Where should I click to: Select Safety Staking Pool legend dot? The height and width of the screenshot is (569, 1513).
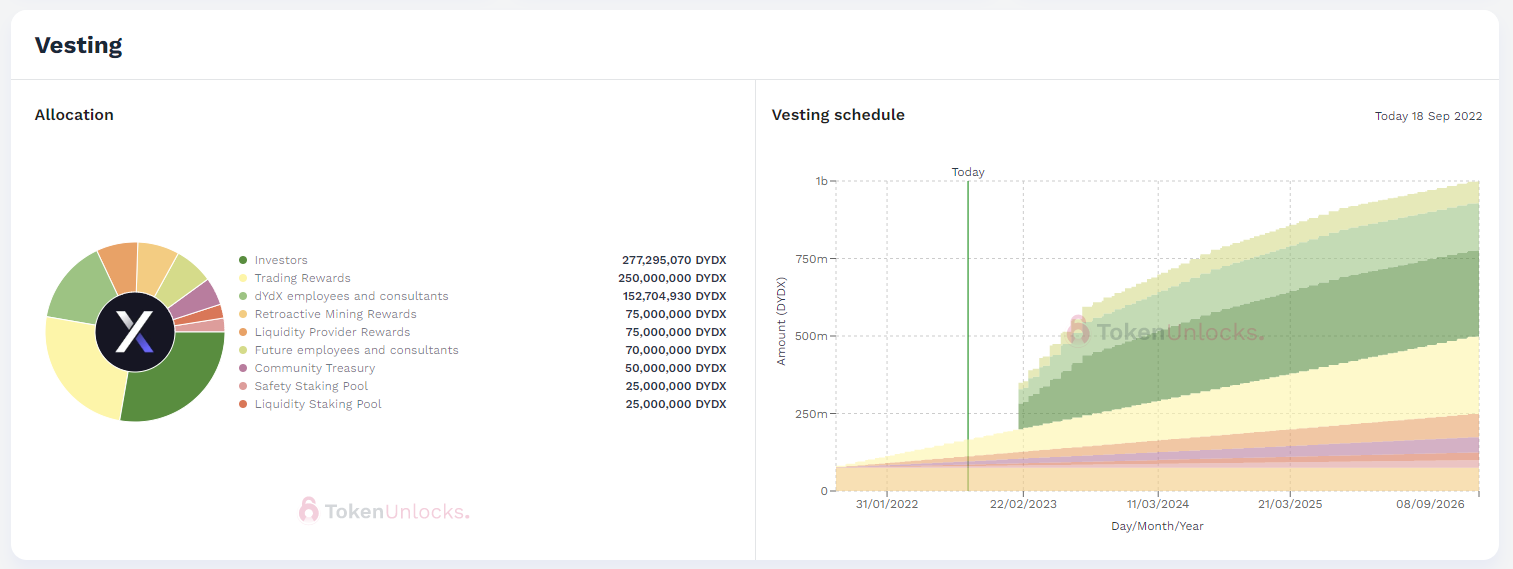(243, 386)
